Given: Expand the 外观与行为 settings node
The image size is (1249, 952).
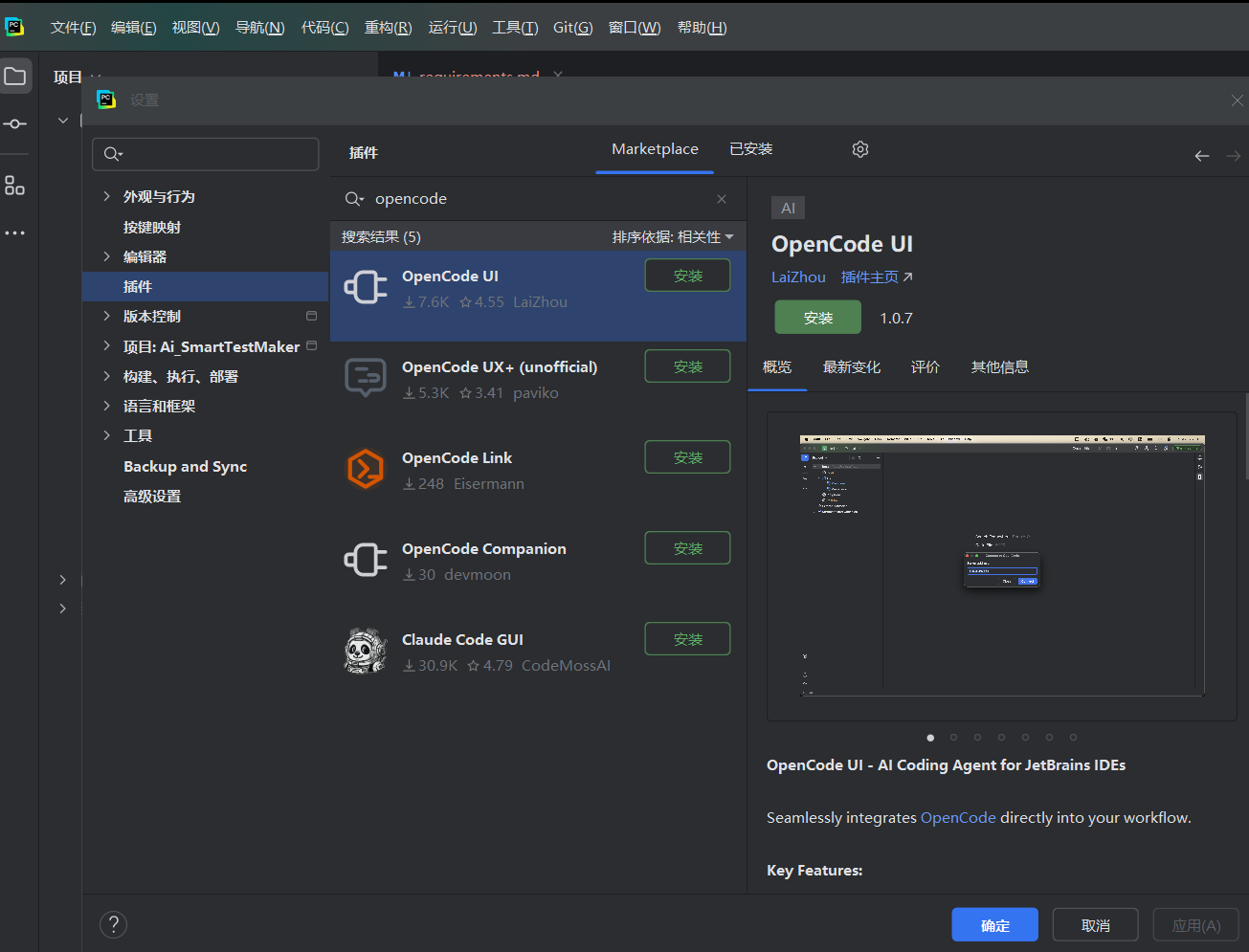Looking at the screenshot, I should pyautogui.click(x=106, y=196).
